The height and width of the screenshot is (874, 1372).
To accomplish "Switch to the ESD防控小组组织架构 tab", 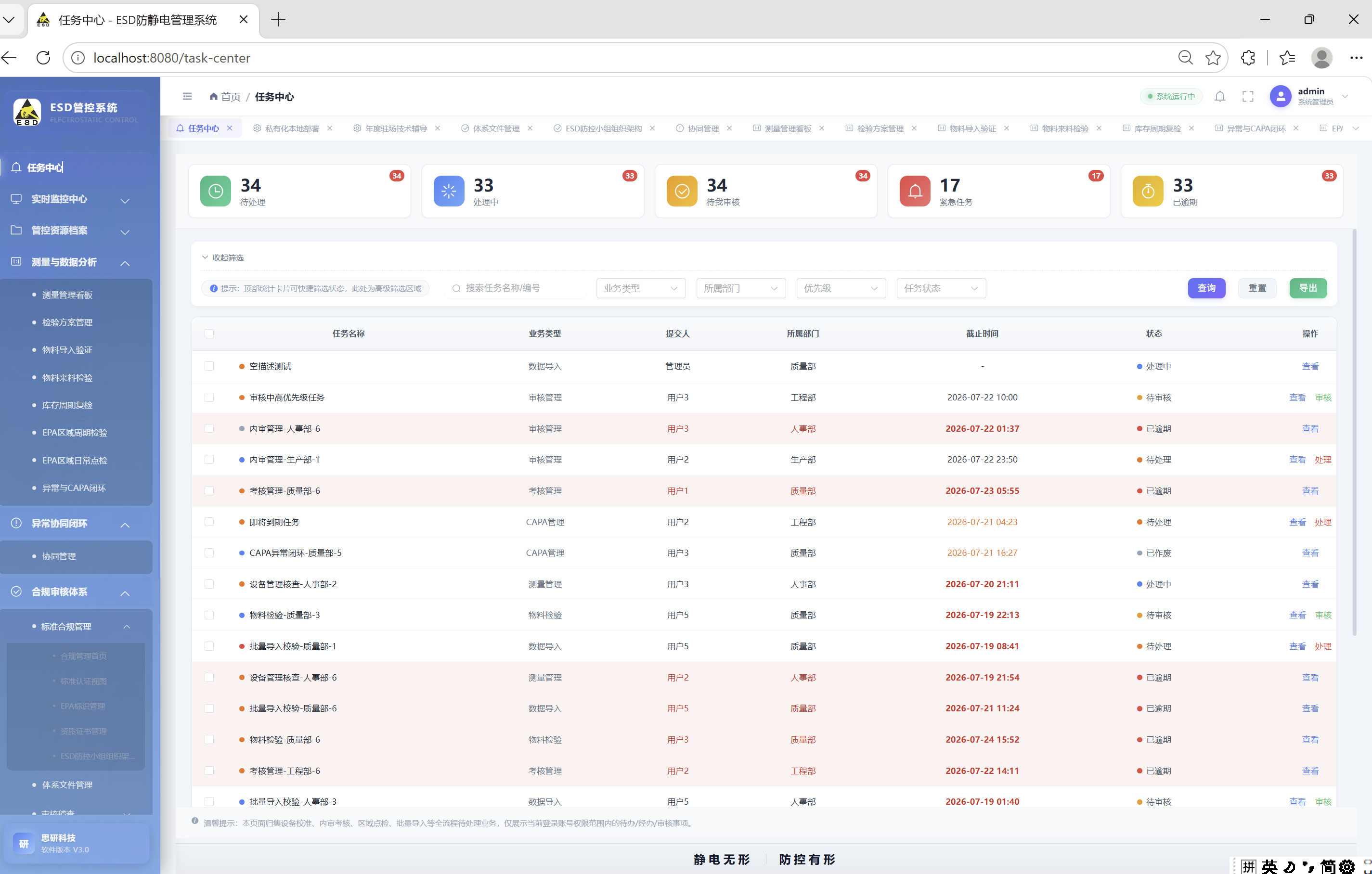I will [603, 128].
